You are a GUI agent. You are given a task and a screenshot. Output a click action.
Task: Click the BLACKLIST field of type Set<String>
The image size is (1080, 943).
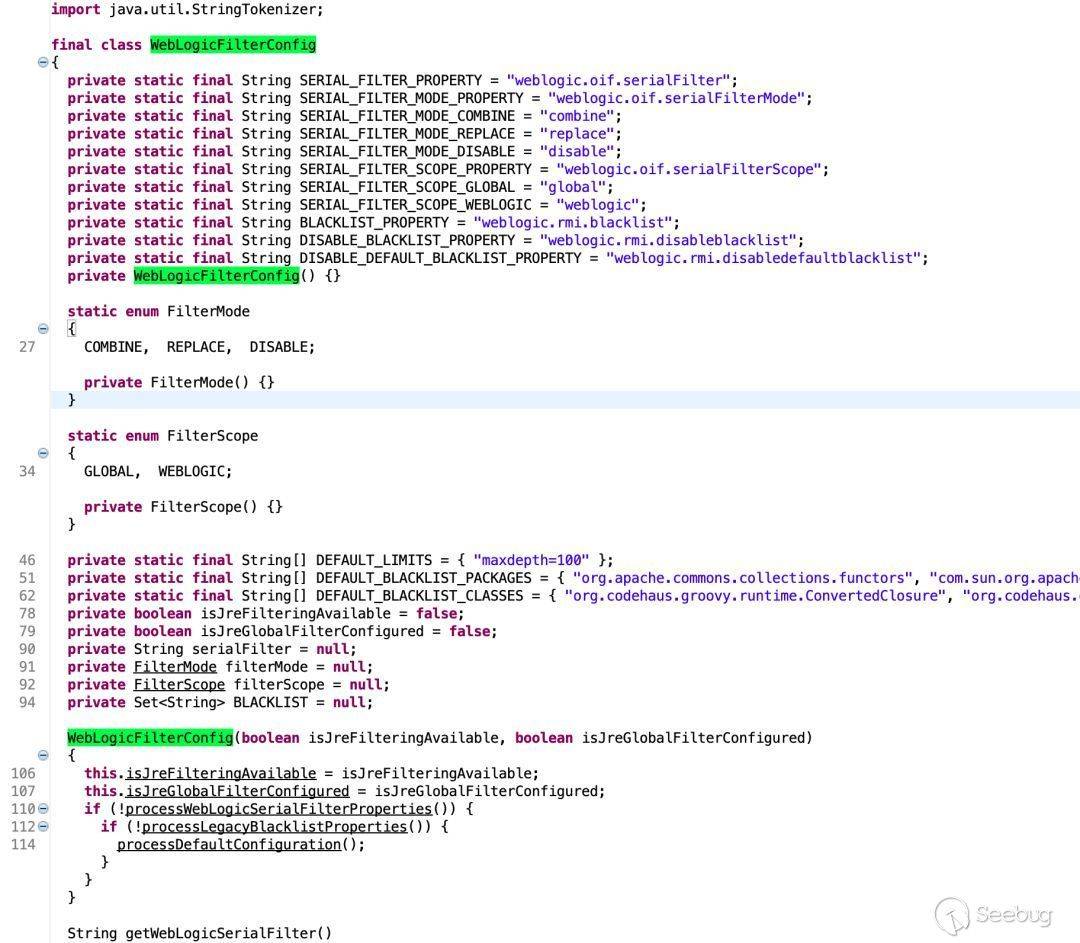coord(270,703)
